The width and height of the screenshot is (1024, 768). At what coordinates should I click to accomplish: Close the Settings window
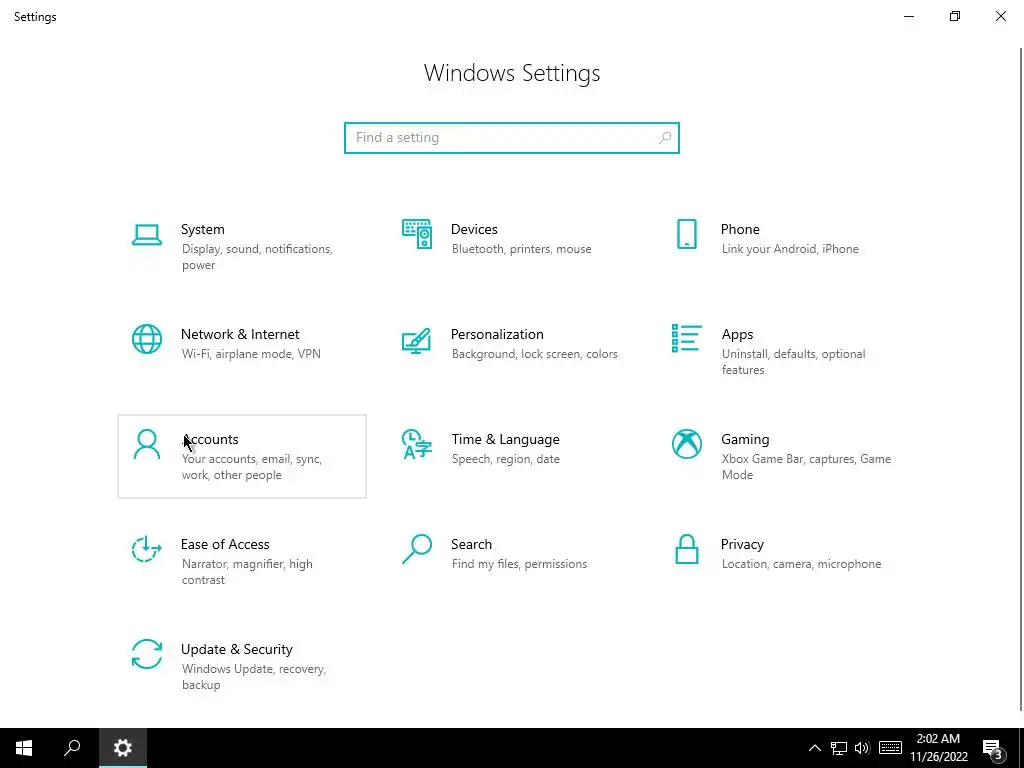pos(1000,16)
